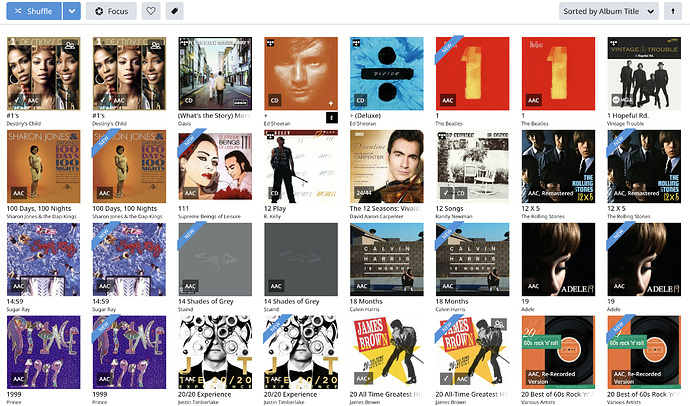This screenshot has width=690, height=406.
Task: Open the 12 Songs album cover
Action: tap(473, 166)
